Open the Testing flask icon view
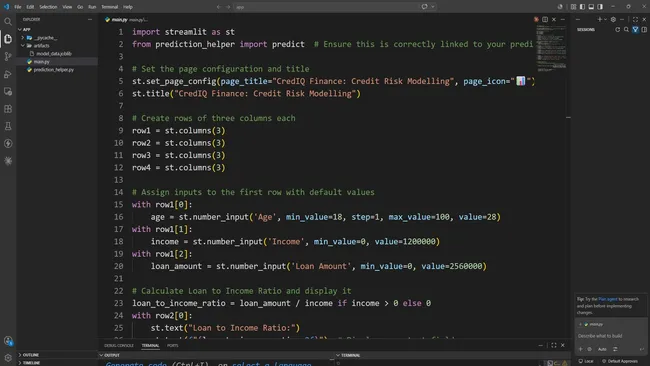 tap(8, 126)
